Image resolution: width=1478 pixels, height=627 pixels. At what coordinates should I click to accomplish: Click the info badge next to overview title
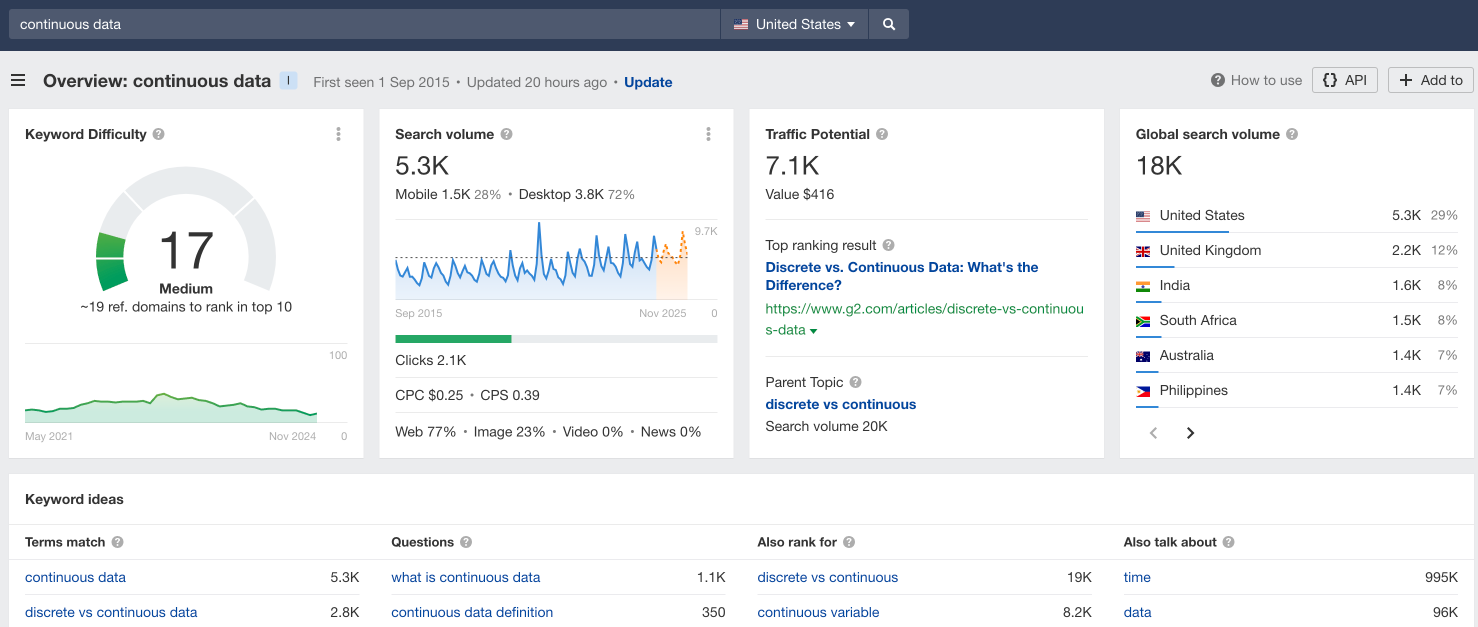tap(288, 81)
